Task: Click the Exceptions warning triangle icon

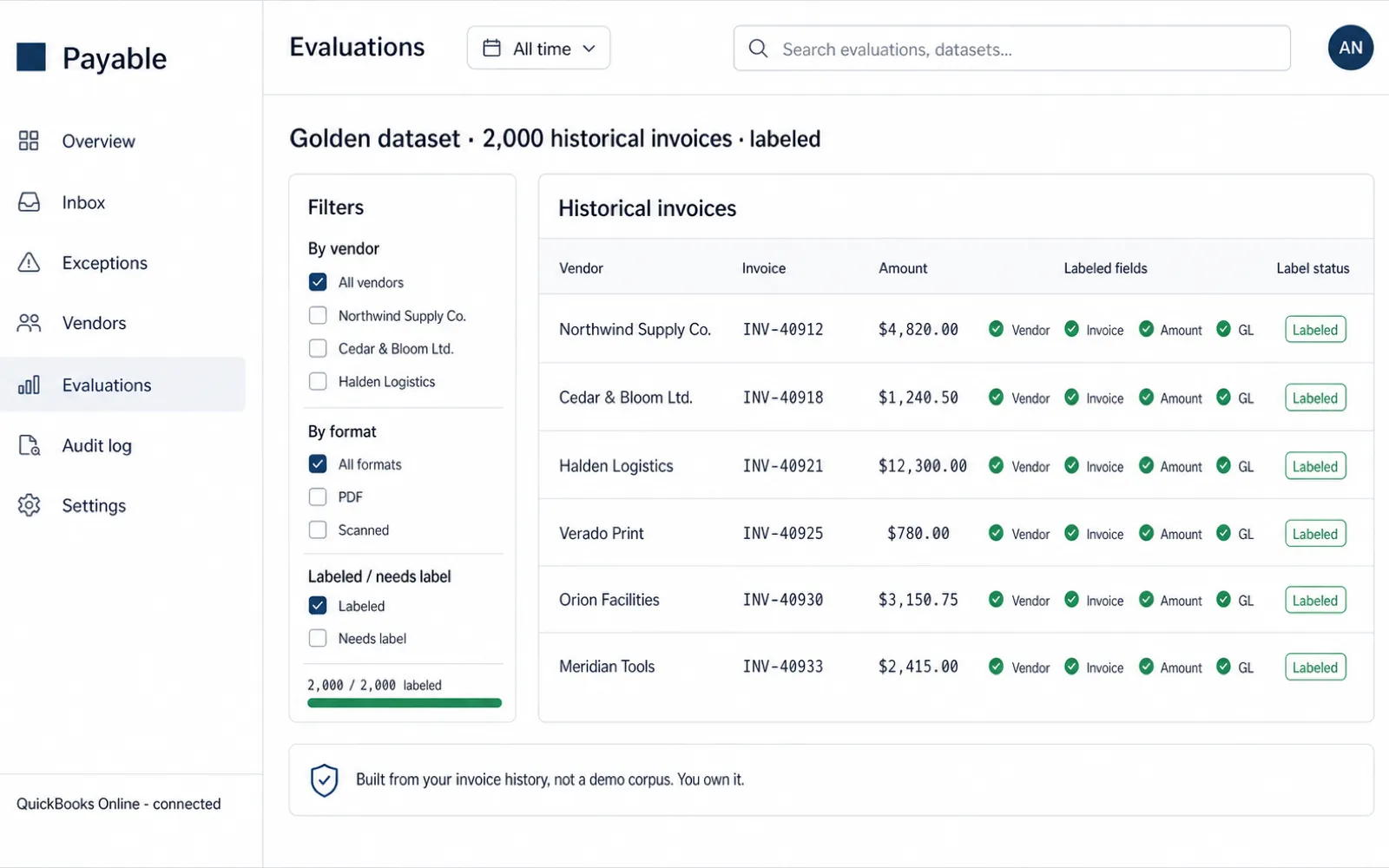Action: coord(29,262)
